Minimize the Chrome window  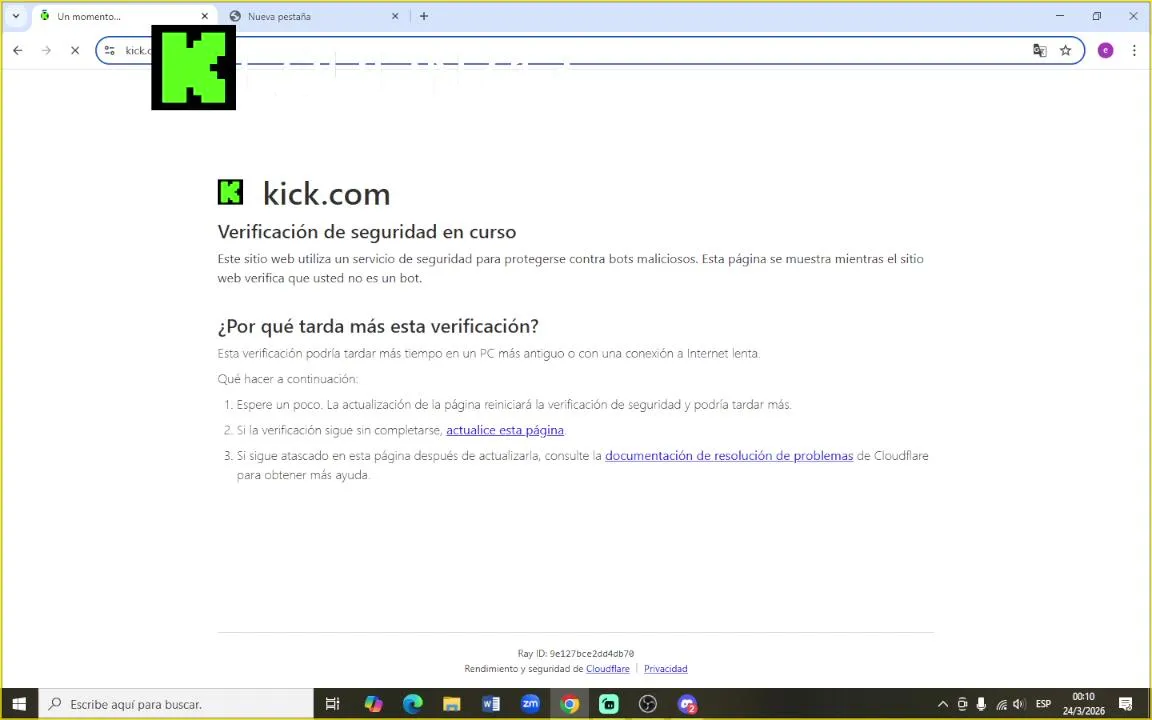click(x=1060, y=15)
